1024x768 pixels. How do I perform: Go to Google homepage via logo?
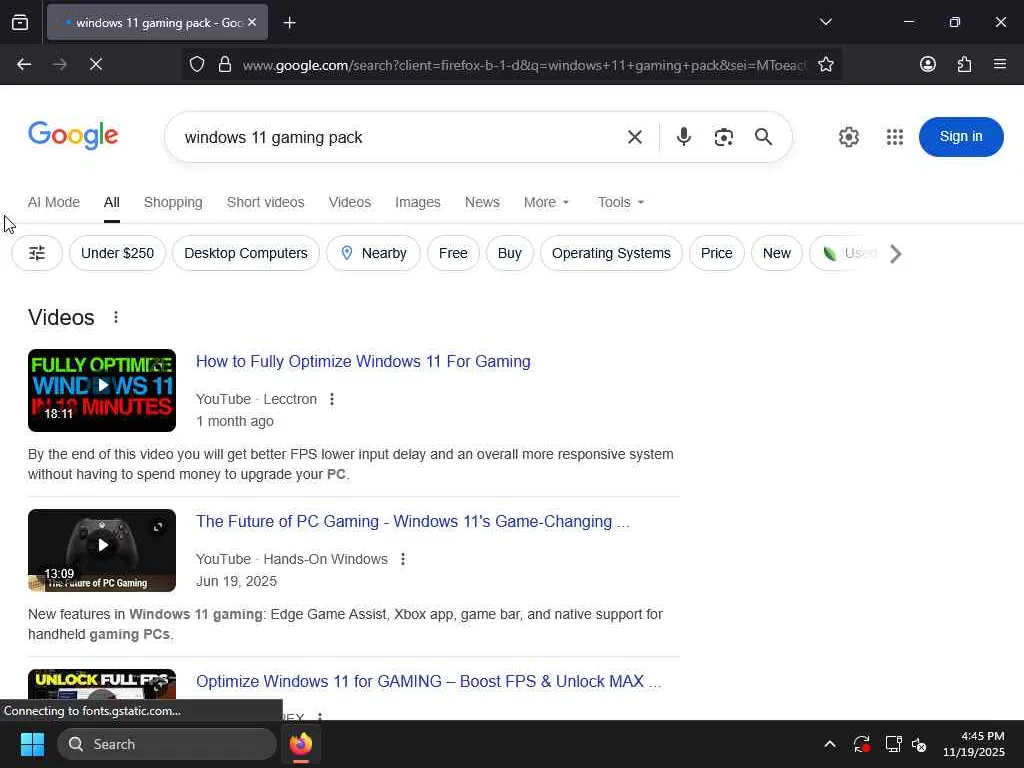tap(73, 135)
